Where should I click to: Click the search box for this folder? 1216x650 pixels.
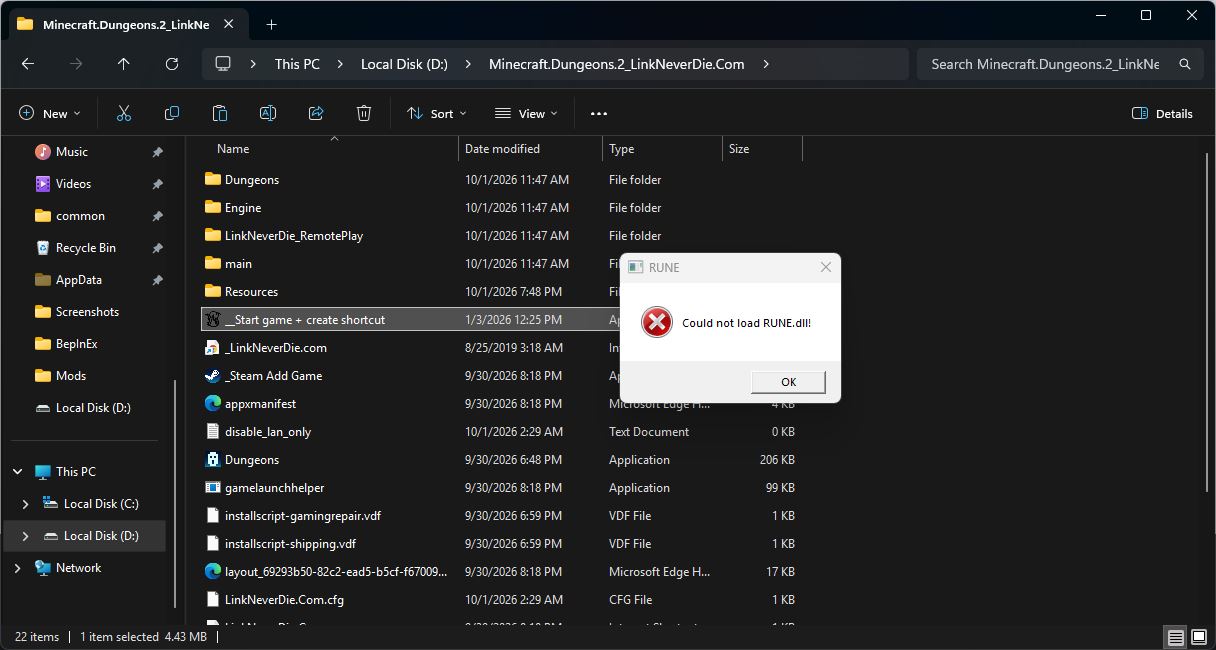point(1059,64)
